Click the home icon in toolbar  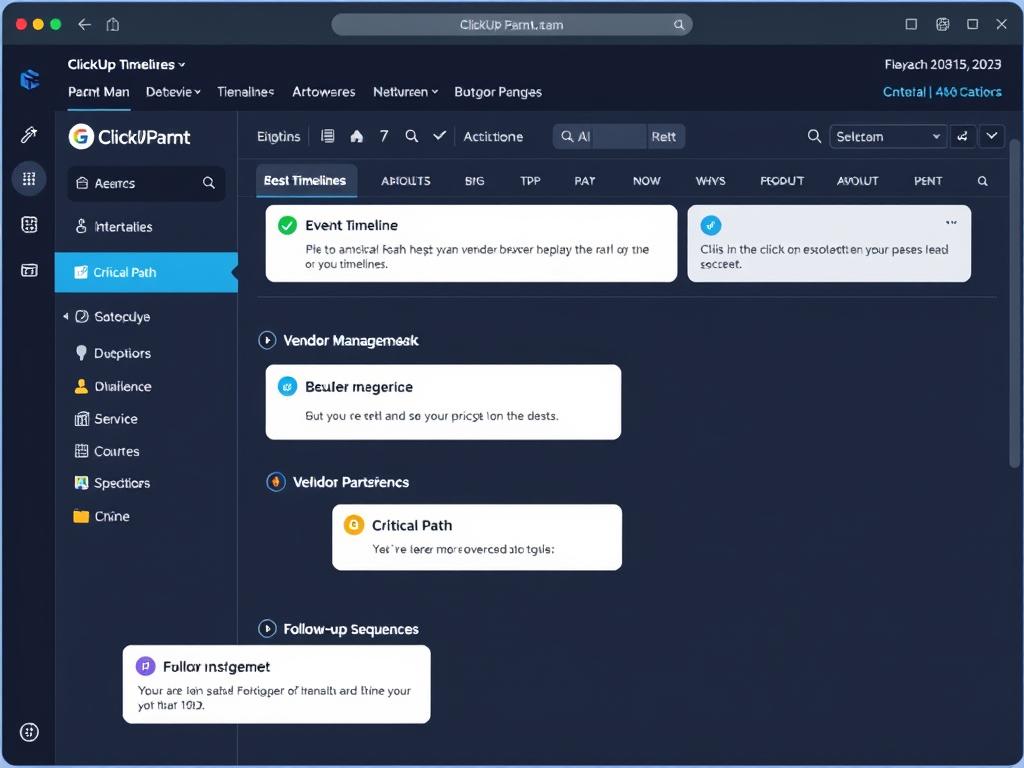(x=356, y=136)
